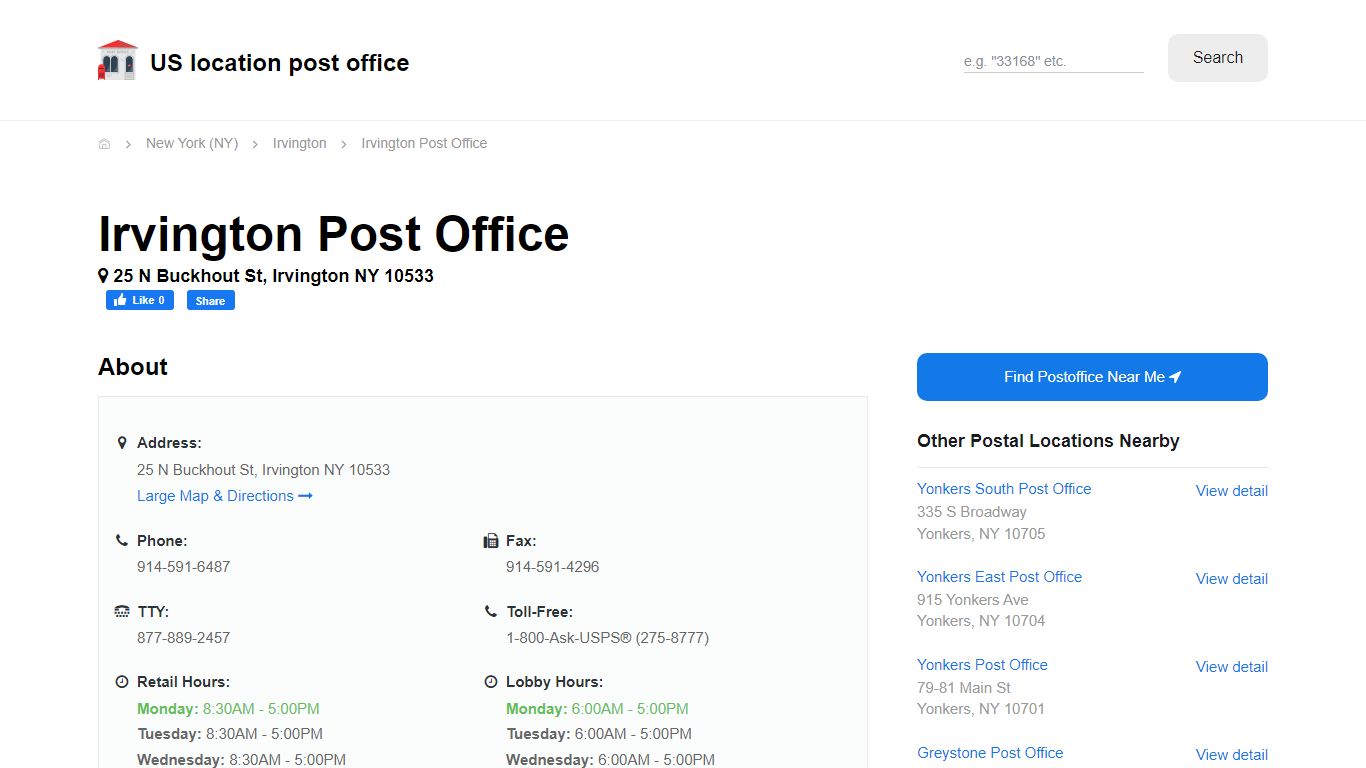Click 335 S Broadway address text
The image size is (1366, 768).
click(972, 512)
